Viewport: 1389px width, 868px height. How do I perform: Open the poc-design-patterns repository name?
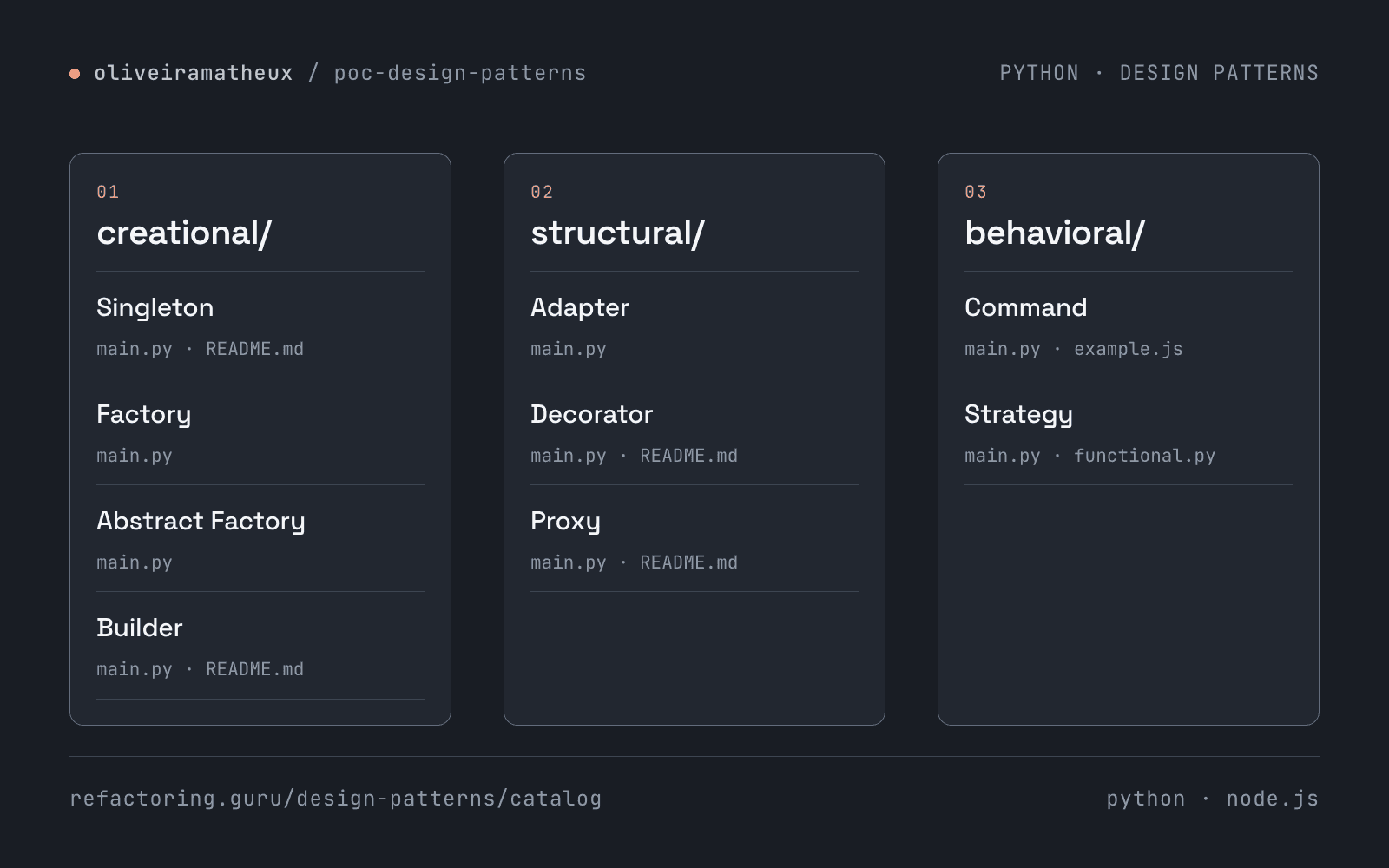tap(460, 73)
